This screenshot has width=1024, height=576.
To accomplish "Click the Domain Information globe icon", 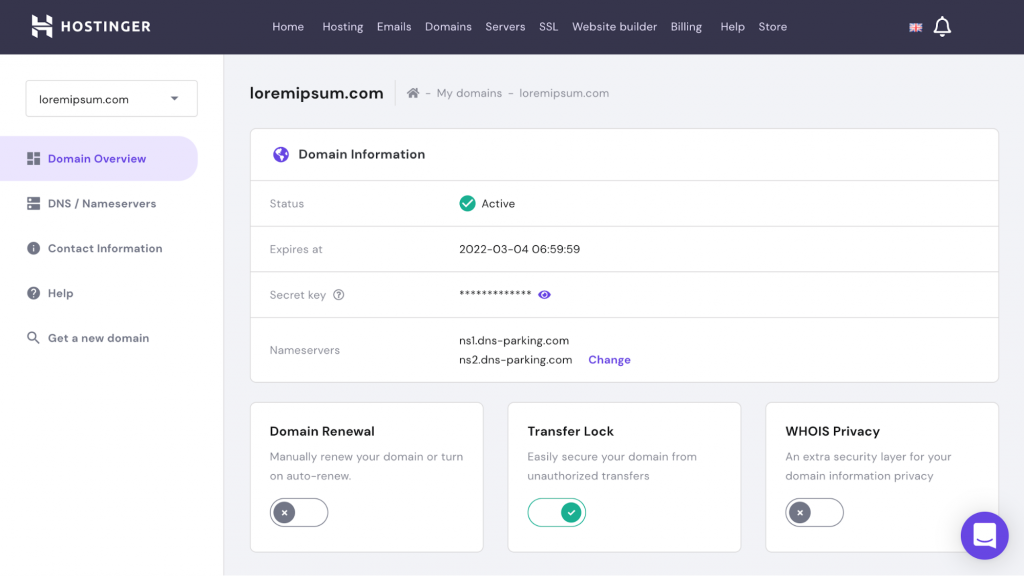I will pyautogui.click(x=281, y=154).
